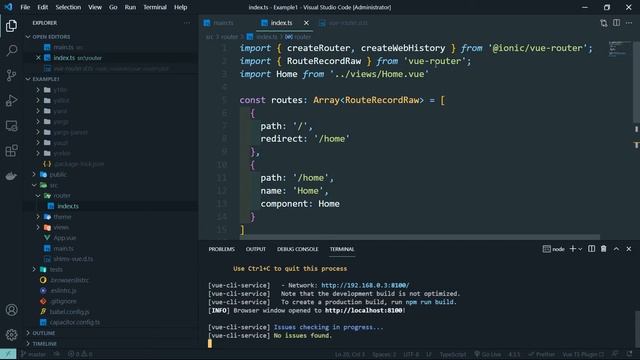Click the Prettier status bar item

542,354
